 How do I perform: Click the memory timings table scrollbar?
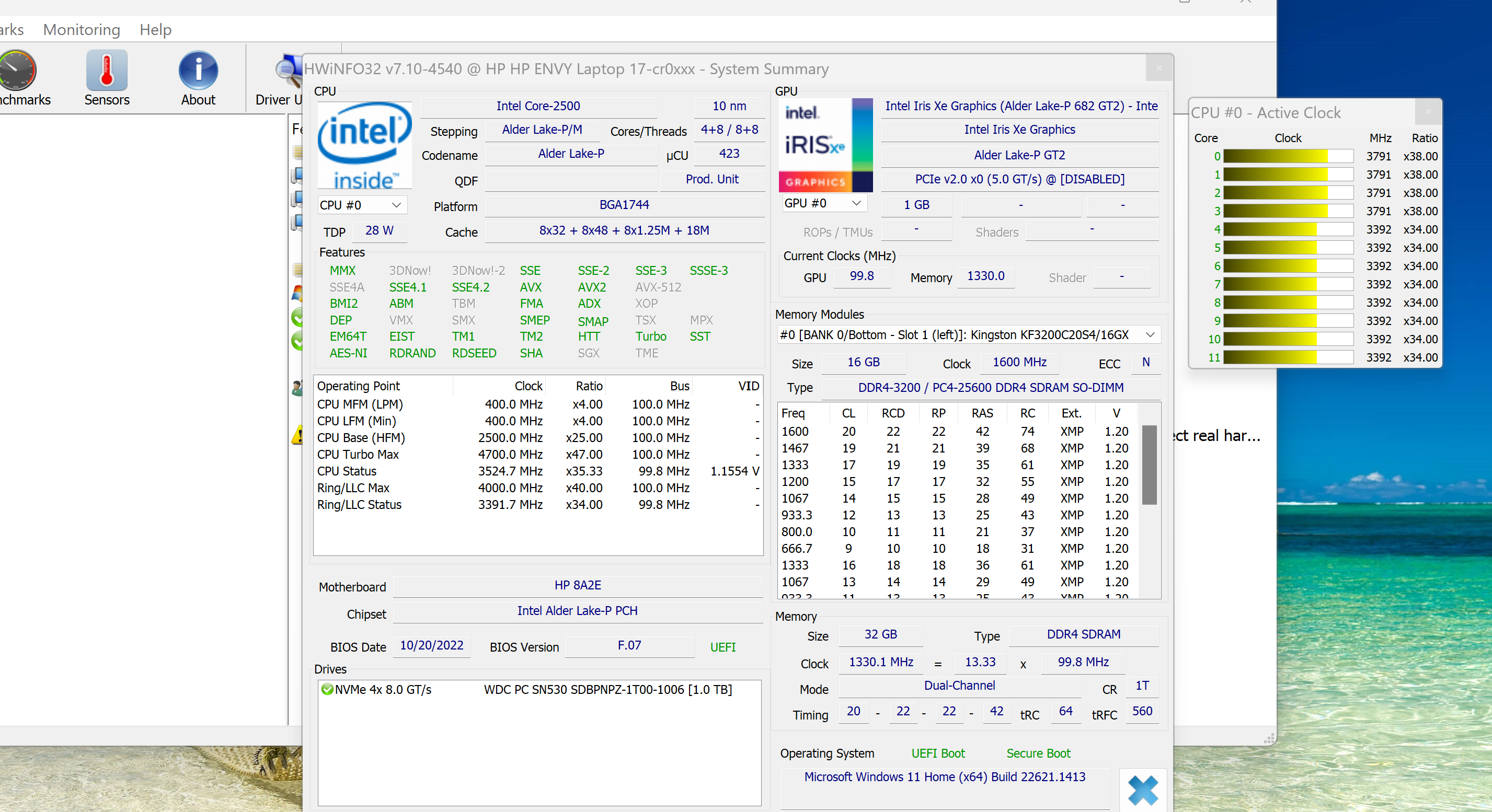1149,465
